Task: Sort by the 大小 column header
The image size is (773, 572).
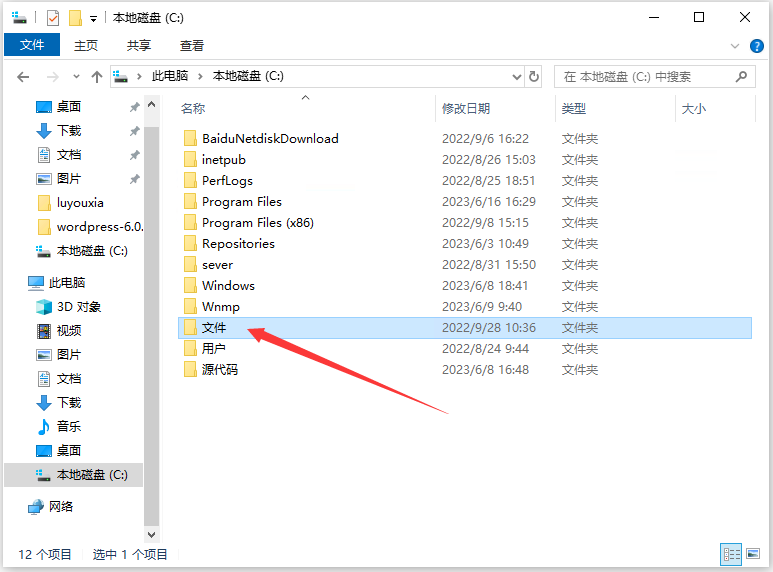Action: coord(694,108)
